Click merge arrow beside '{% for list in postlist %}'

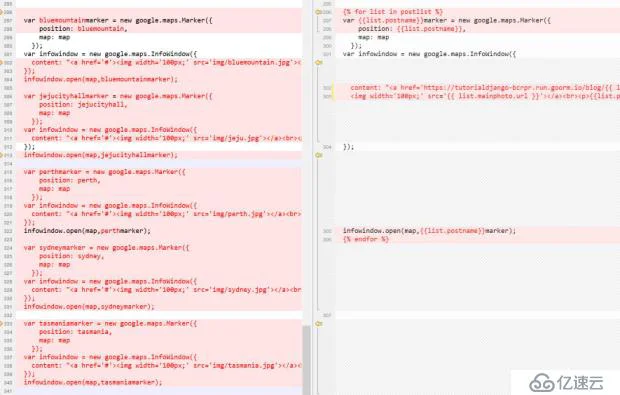pyautogui.click(x=318, y=12)
